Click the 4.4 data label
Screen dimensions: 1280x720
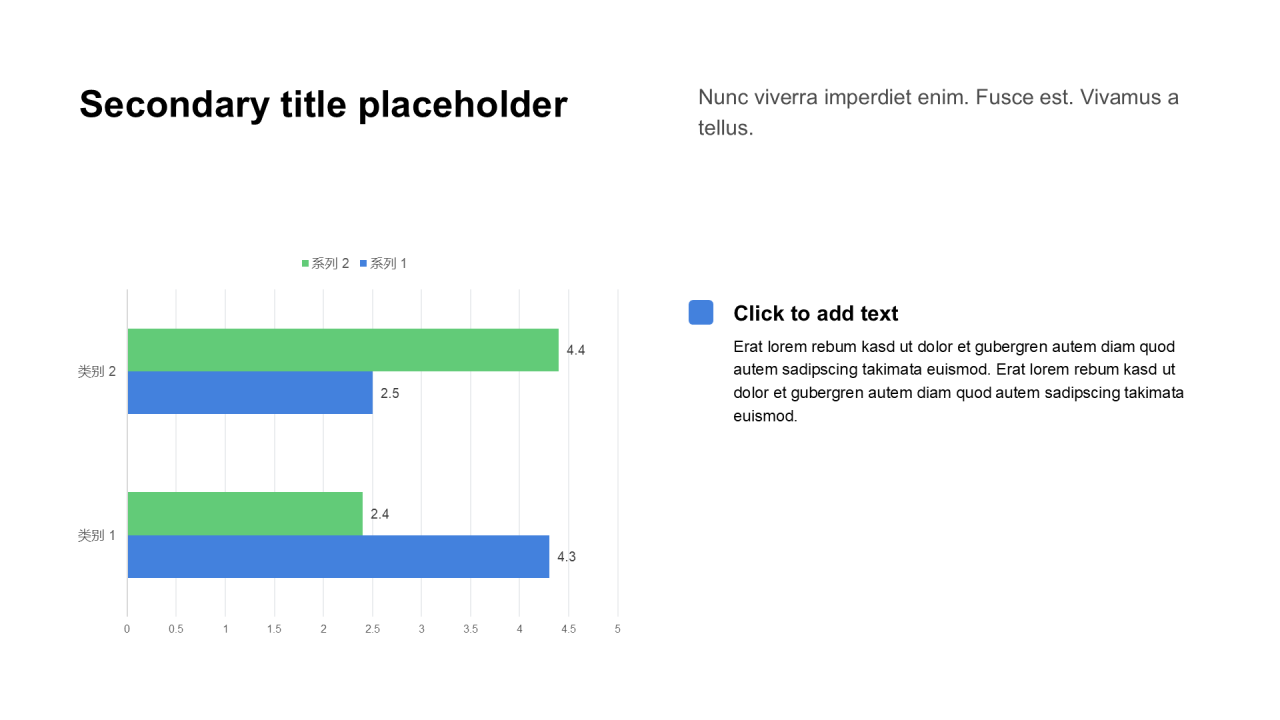[576, 350]
